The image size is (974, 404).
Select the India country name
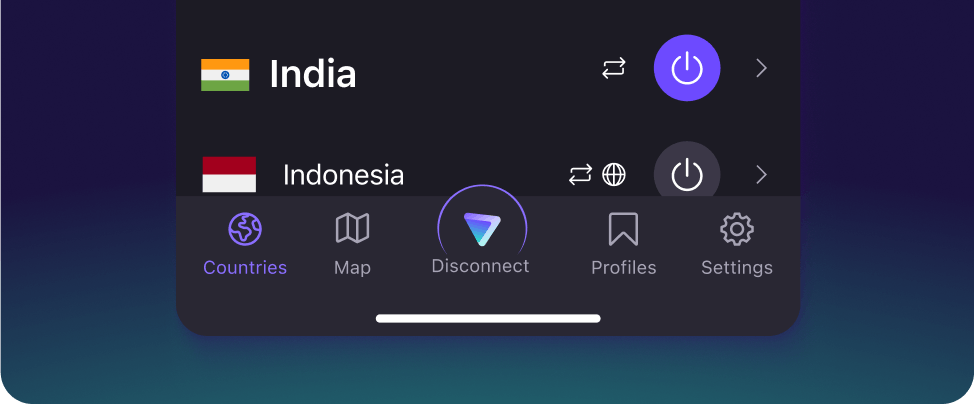coord(312,75)
